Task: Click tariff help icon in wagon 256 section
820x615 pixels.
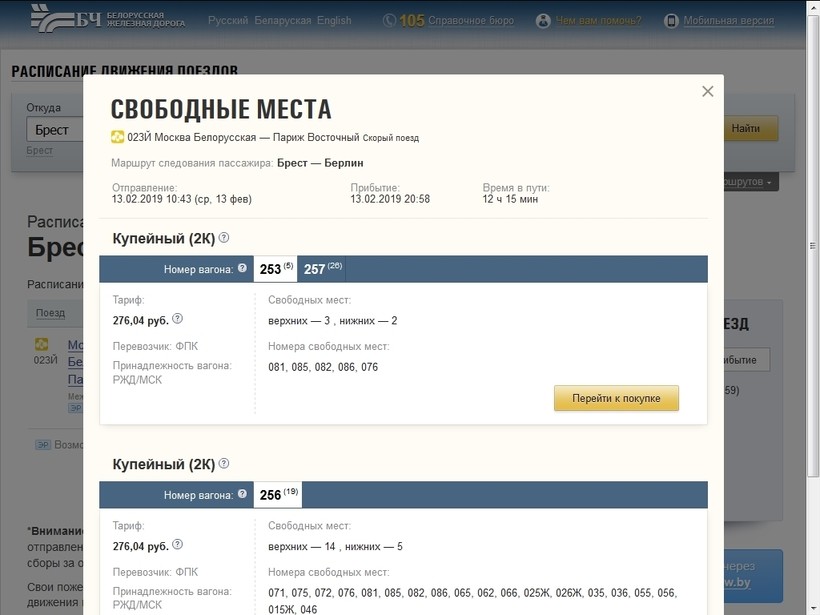Action: (178, 545)
